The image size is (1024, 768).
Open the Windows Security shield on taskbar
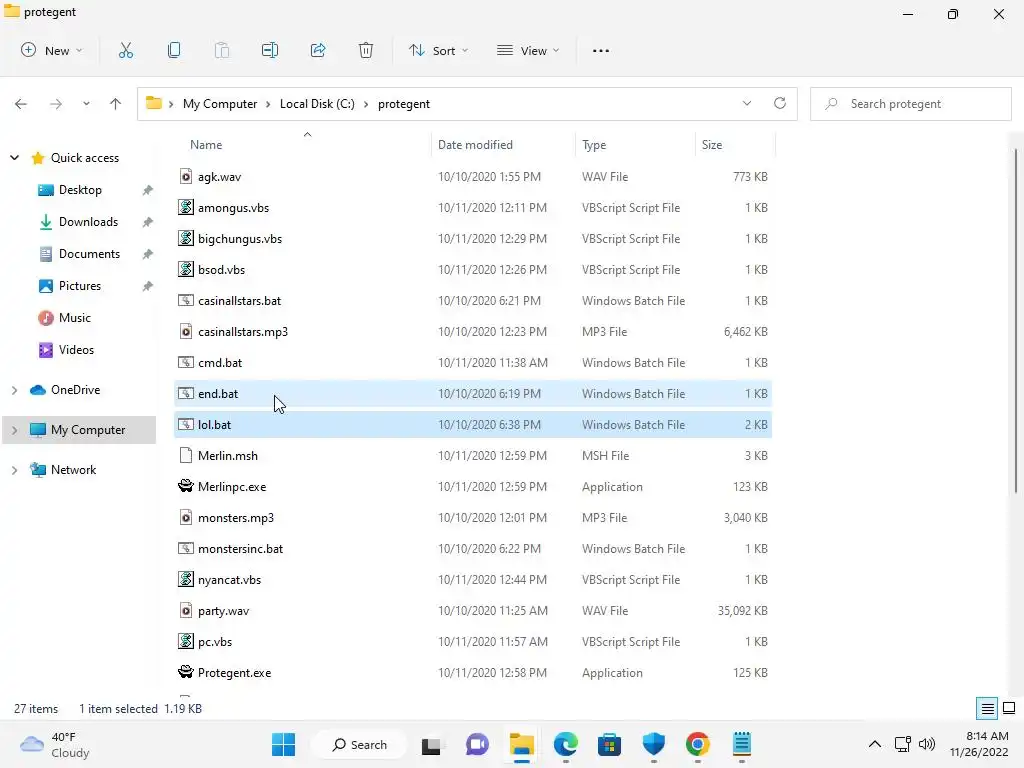coord(654,744)
